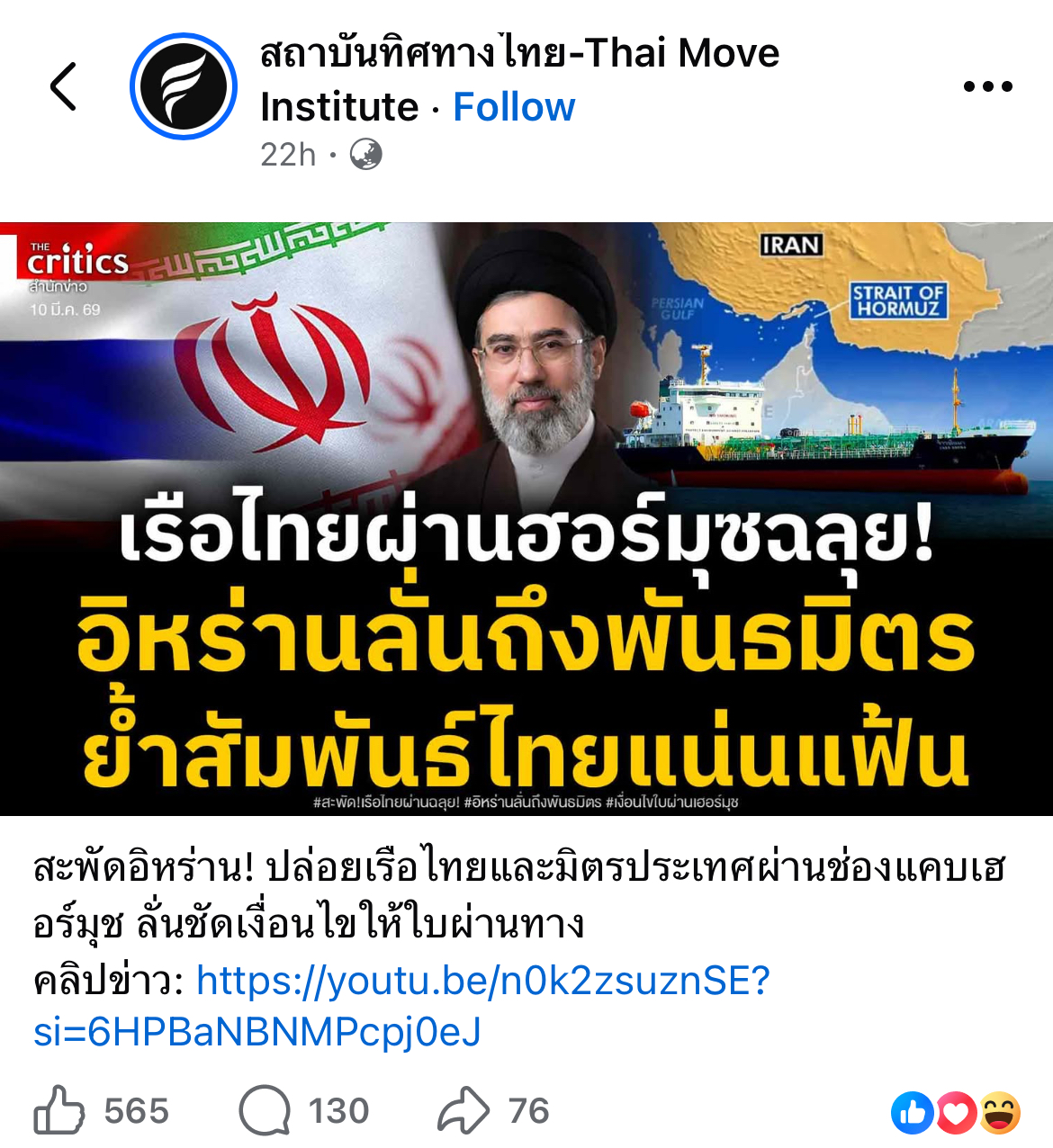Screen dimensions: 1053x1148
Task: Show the 565 likes count list
Action: coord(137,1111)
